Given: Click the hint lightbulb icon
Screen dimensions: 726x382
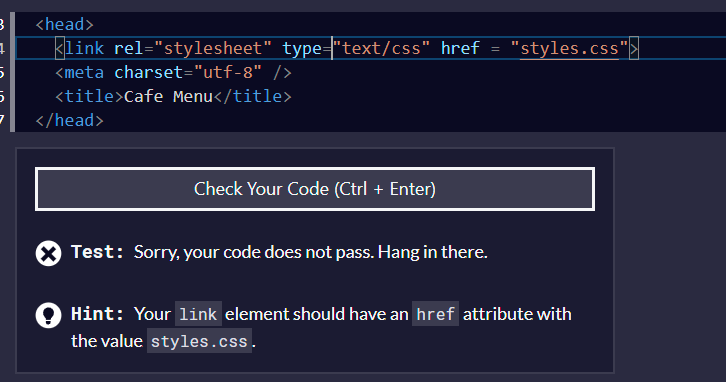Looking at the screenshot, I should tap(48, 315).
